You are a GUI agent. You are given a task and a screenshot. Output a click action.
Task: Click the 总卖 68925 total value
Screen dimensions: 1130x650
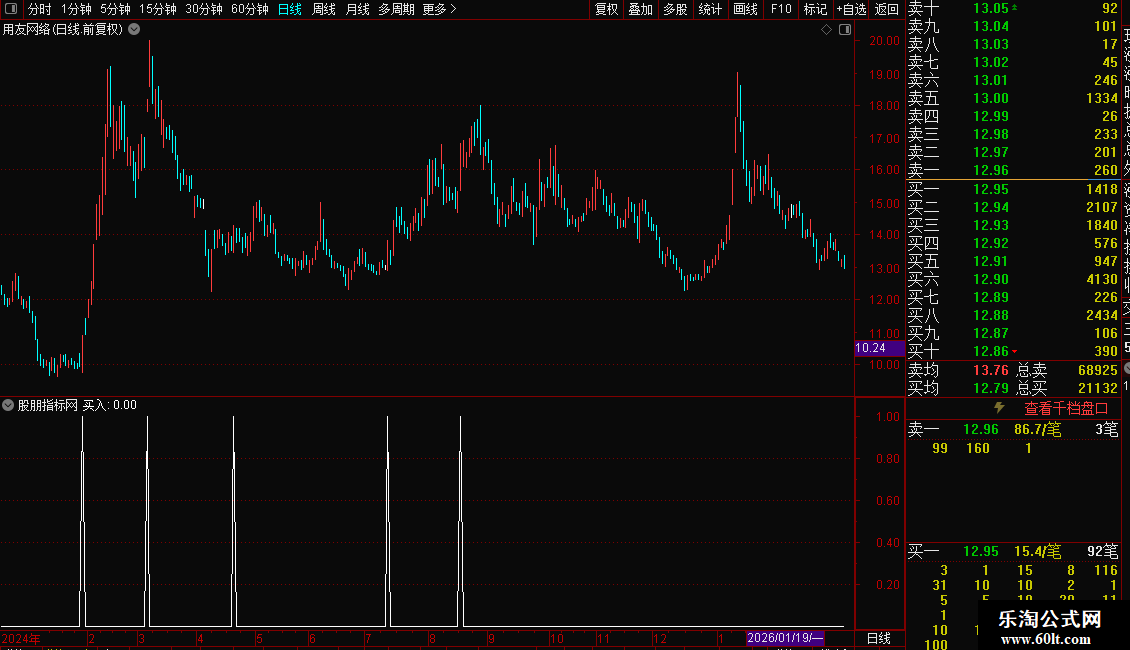pyautogui.click(x=1098, y=370)
